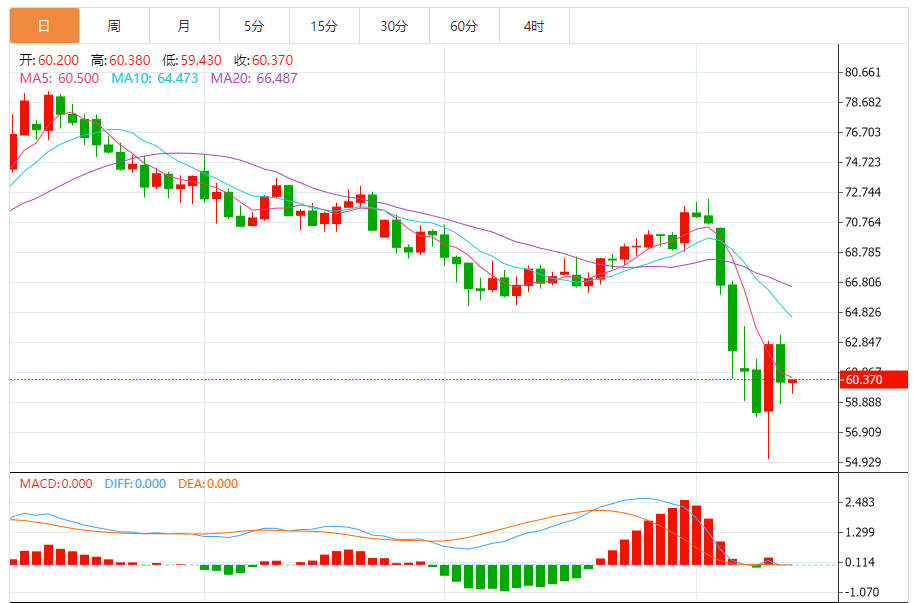The image size is (913, 603).
Task: Click the 54.929 price axis label
Action: [863, 462]
